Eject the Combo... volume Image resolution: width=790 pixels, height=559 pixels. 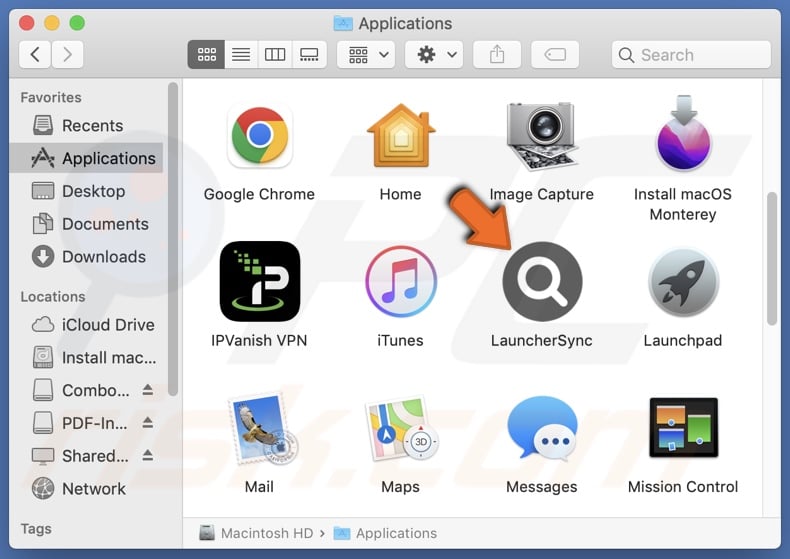click(148, 390)
